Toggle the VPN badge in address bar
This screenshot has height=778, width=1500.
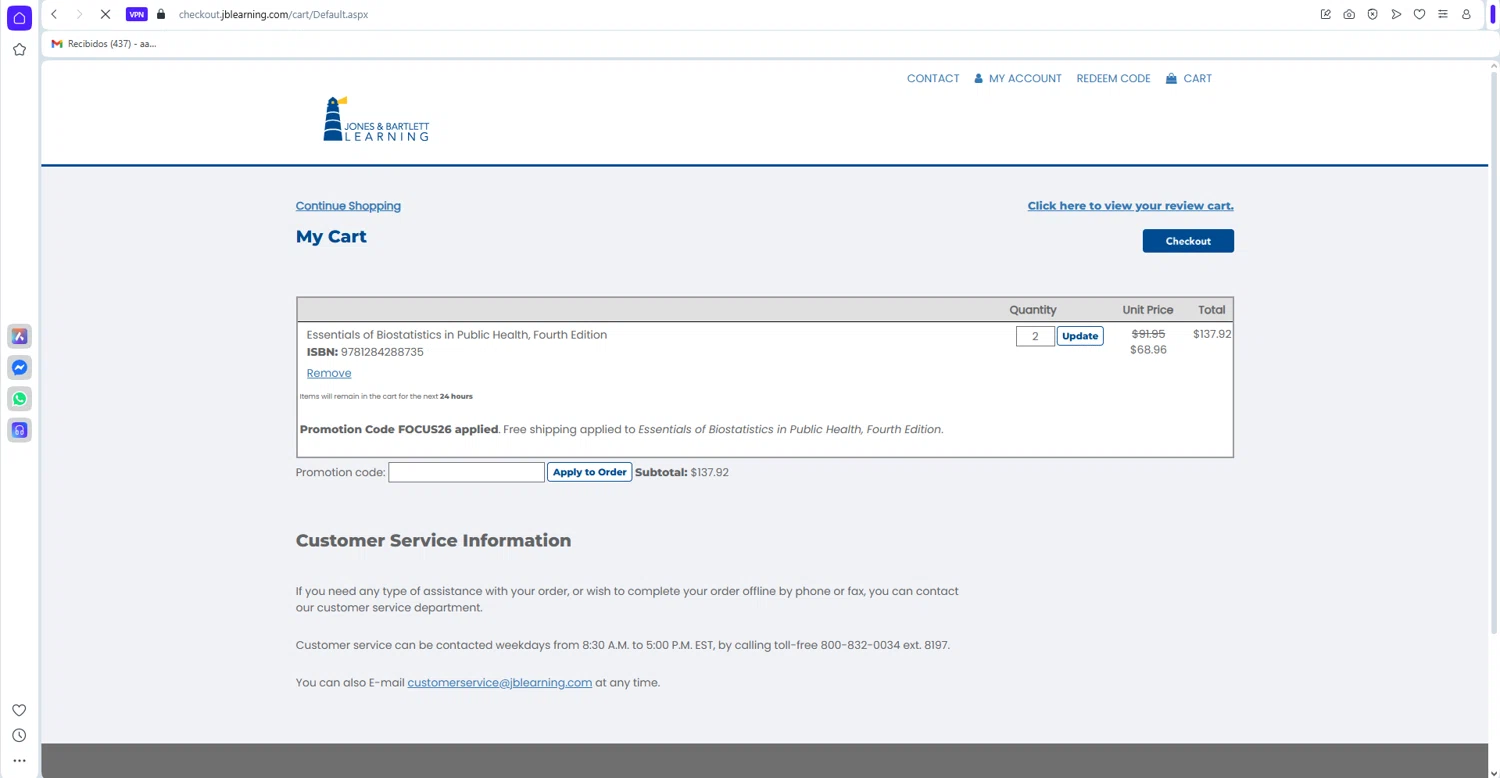point(137,14)
